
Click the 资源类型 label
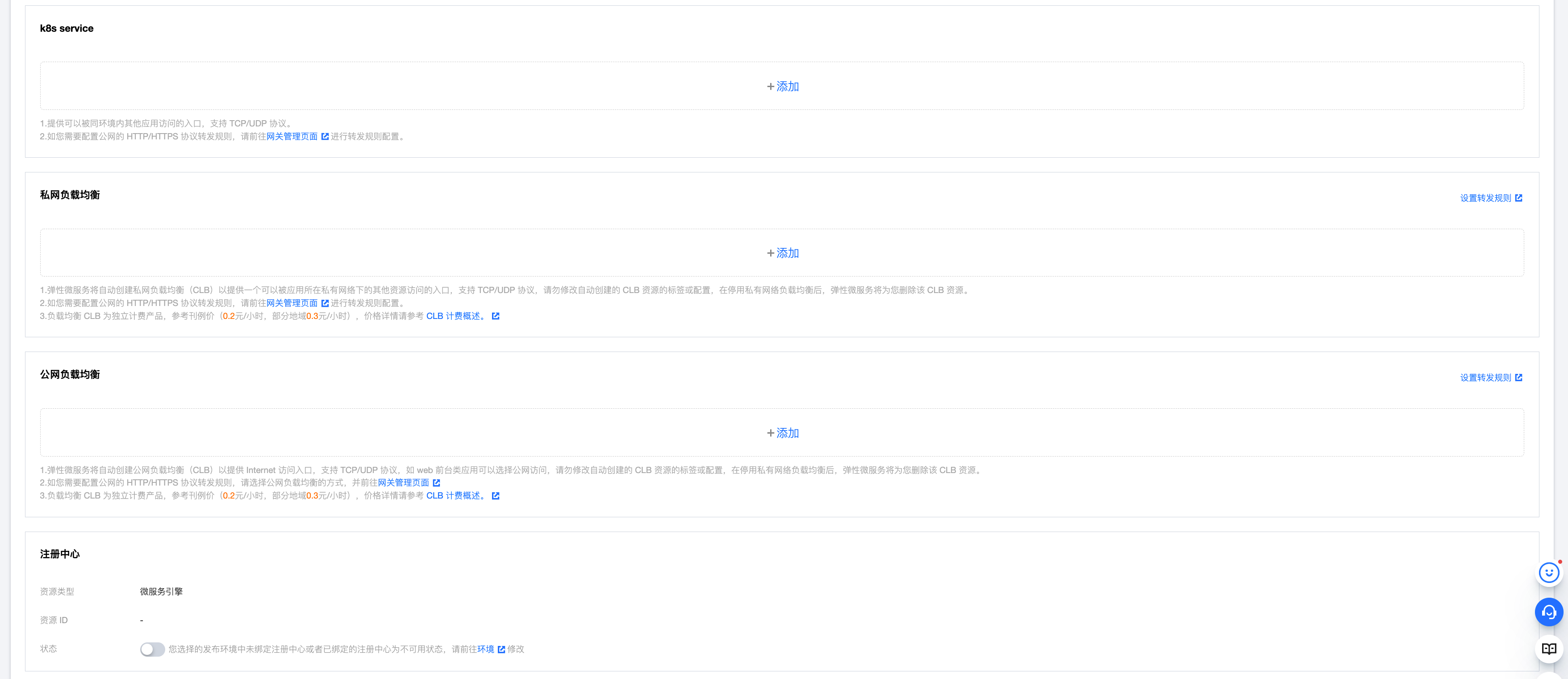point(57,591)
